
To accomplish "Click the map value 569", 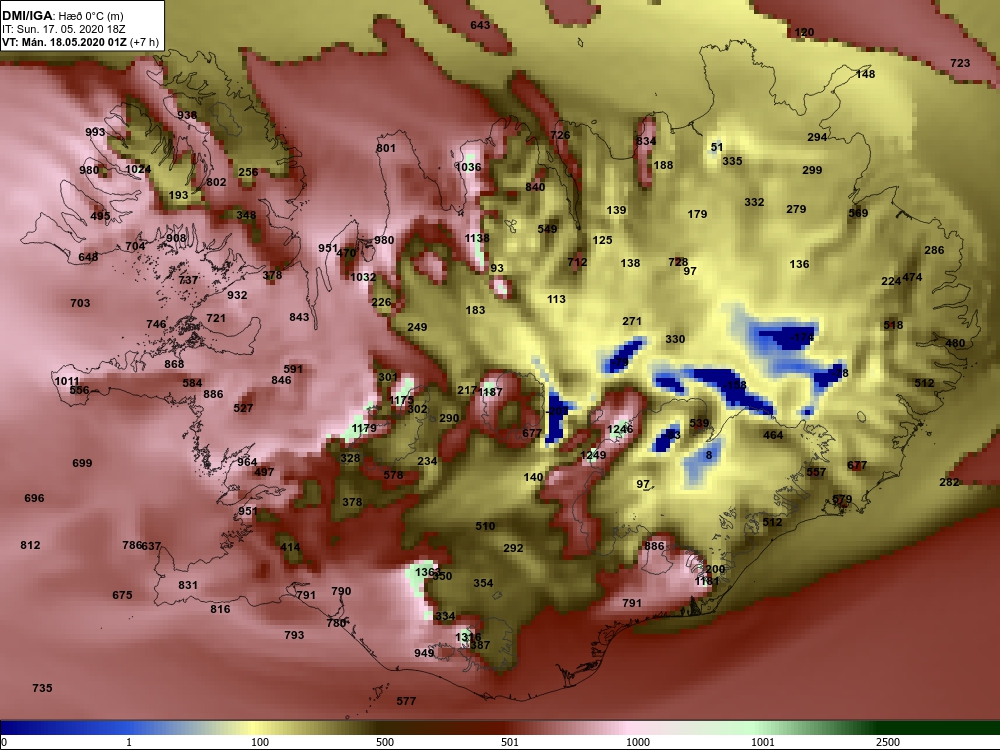I will [x=858, y=213].
